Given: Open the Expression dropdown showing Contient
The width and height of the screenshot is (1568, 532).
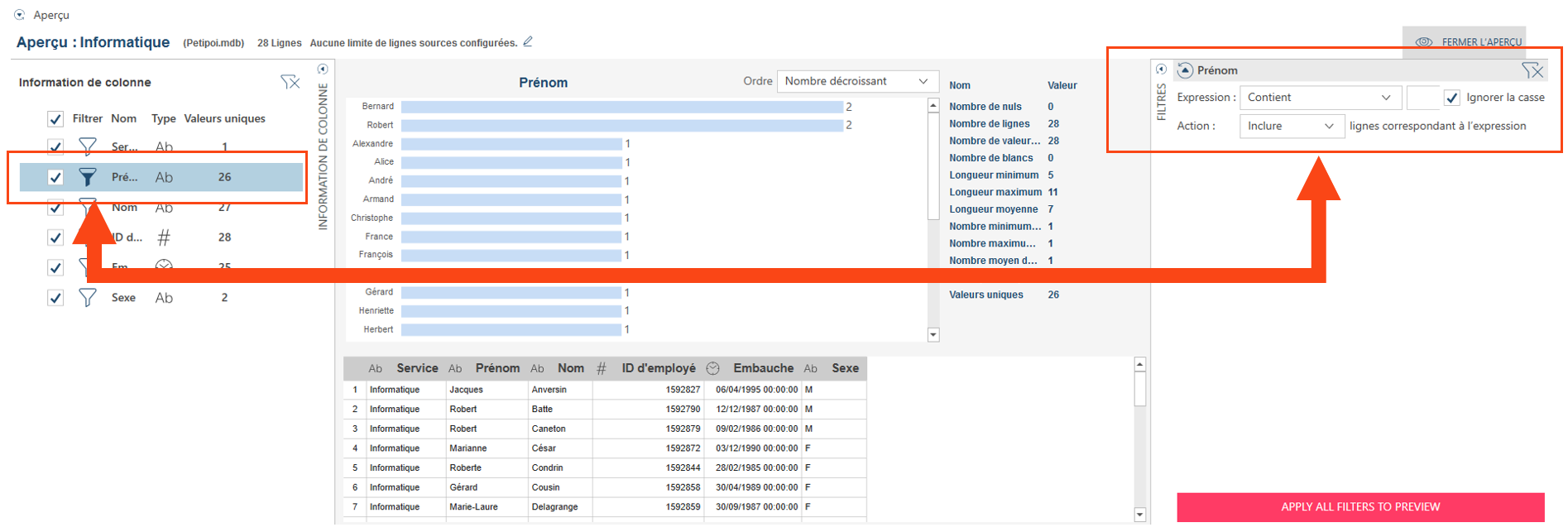Looking at the screenshot, I should [1320, 98].
